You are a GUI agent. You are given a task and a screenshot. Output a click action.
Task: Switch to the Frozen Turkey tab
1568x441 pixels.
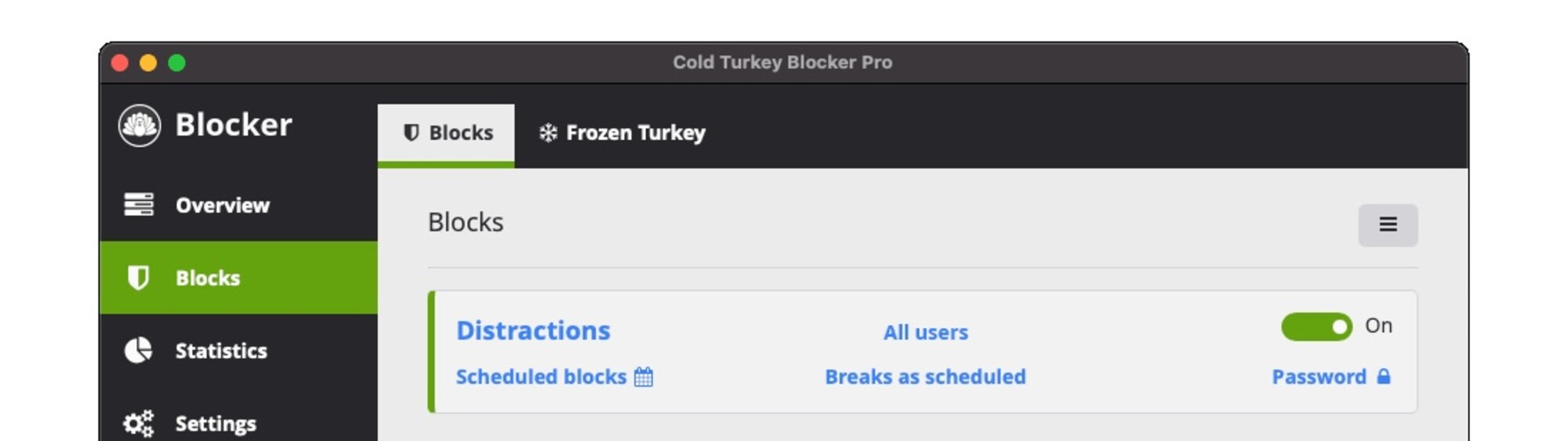[x=622, y=133]
